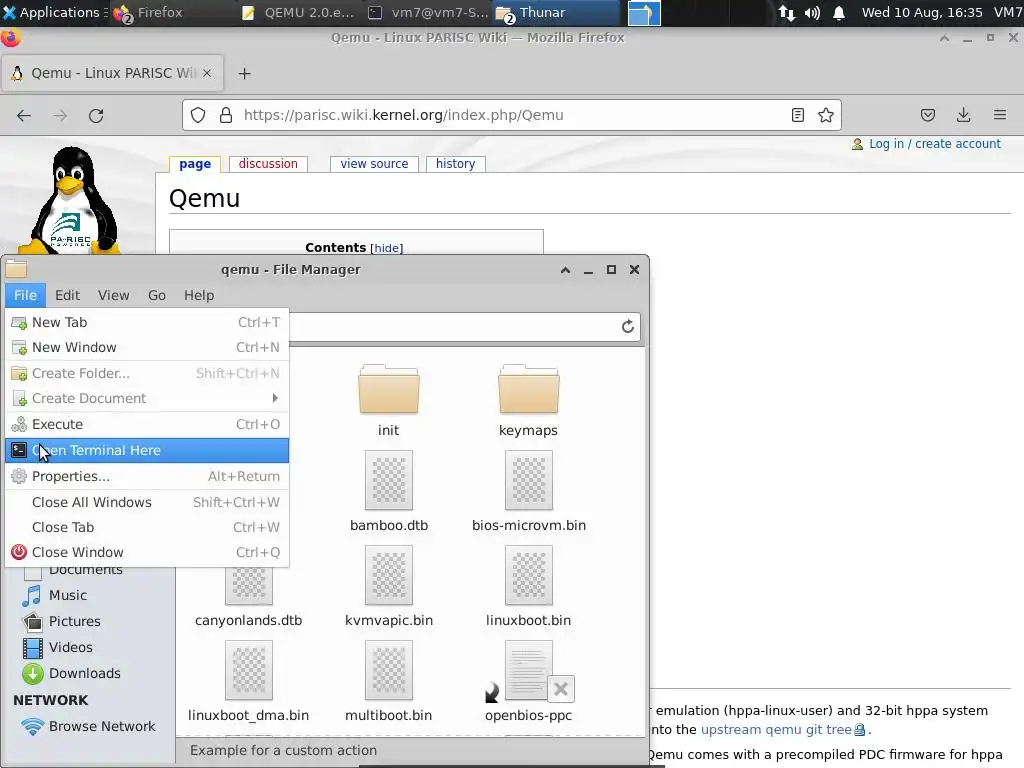Click the hide link beside Contents
Viewport: 1024px width, 768px height.
point(387,248)
